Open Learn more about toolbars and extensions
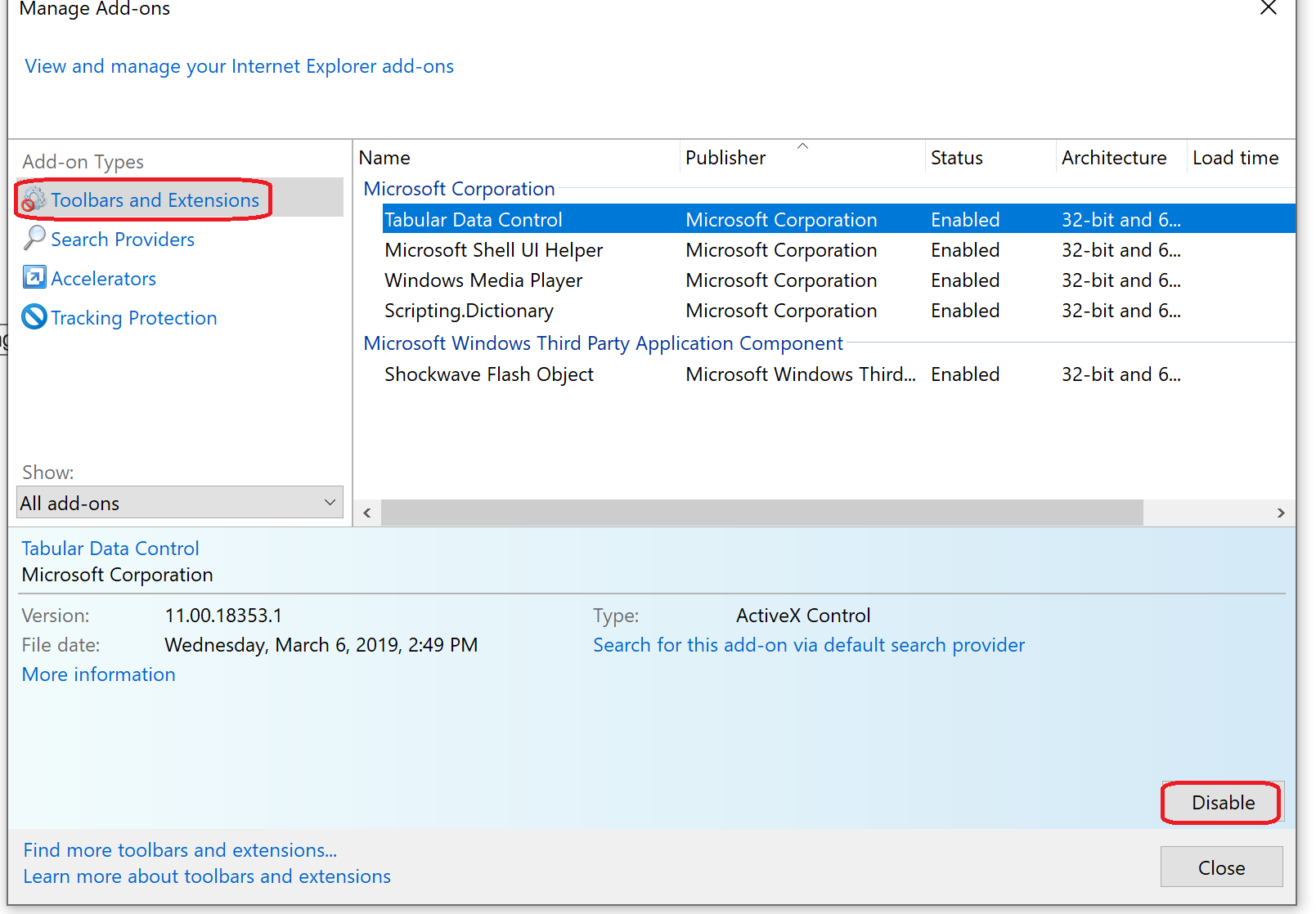The height and width of the screenshot is (914, 1316). point(207,876)
